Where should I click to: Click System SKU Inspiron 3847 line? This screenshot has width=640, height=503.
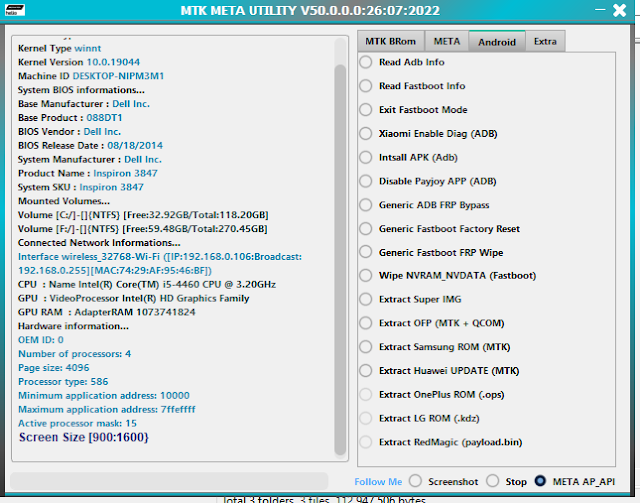click(80, 187)
